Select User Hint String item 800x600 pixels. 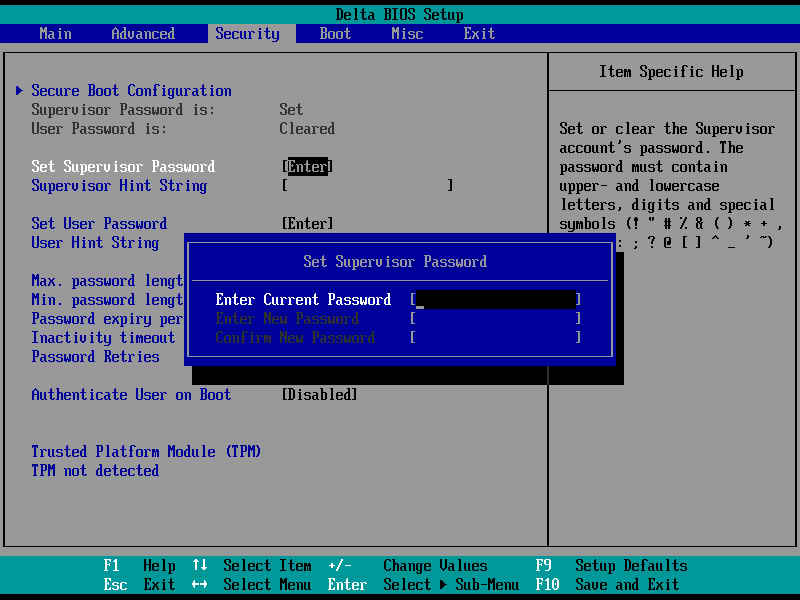[x=95, y=243]
